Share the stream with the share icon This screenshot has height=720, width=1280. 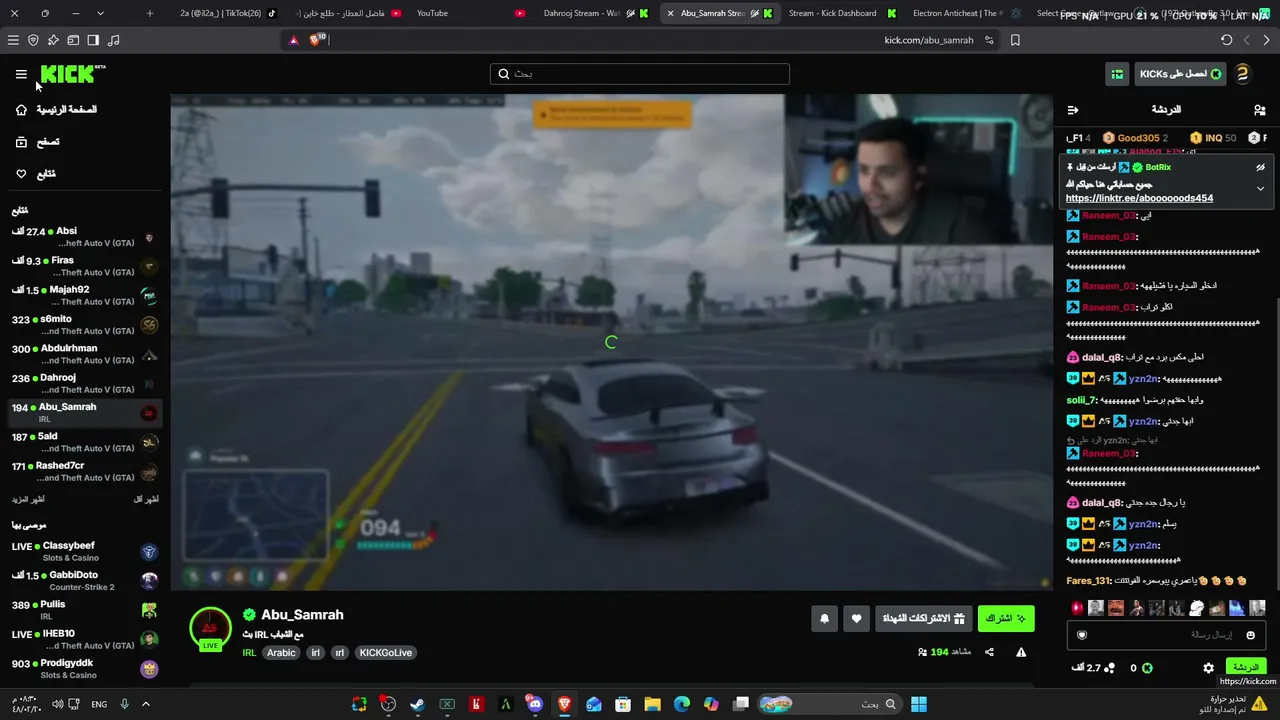[989, 652]
